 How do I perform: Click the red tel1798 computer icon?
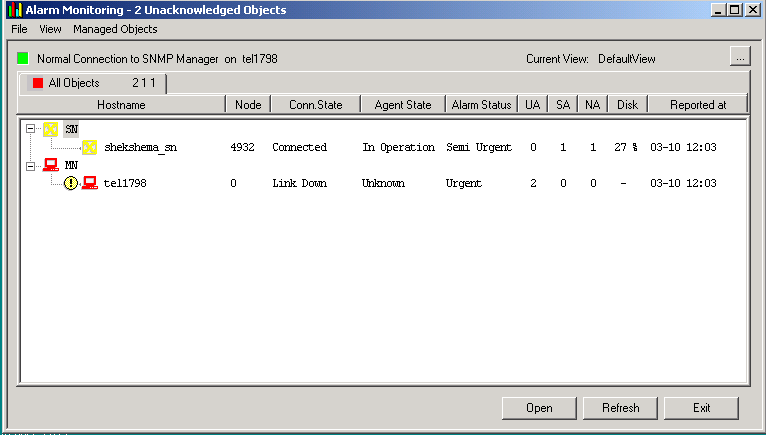pos(90,183)
